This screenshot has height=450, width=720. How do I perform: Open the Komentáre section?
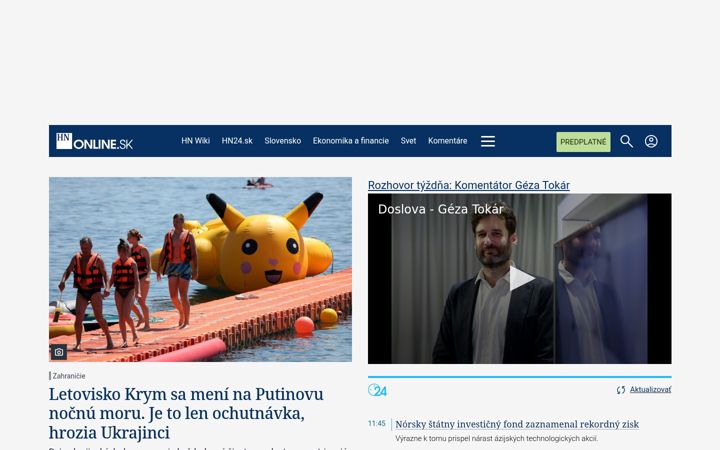(x=448, y=141)
